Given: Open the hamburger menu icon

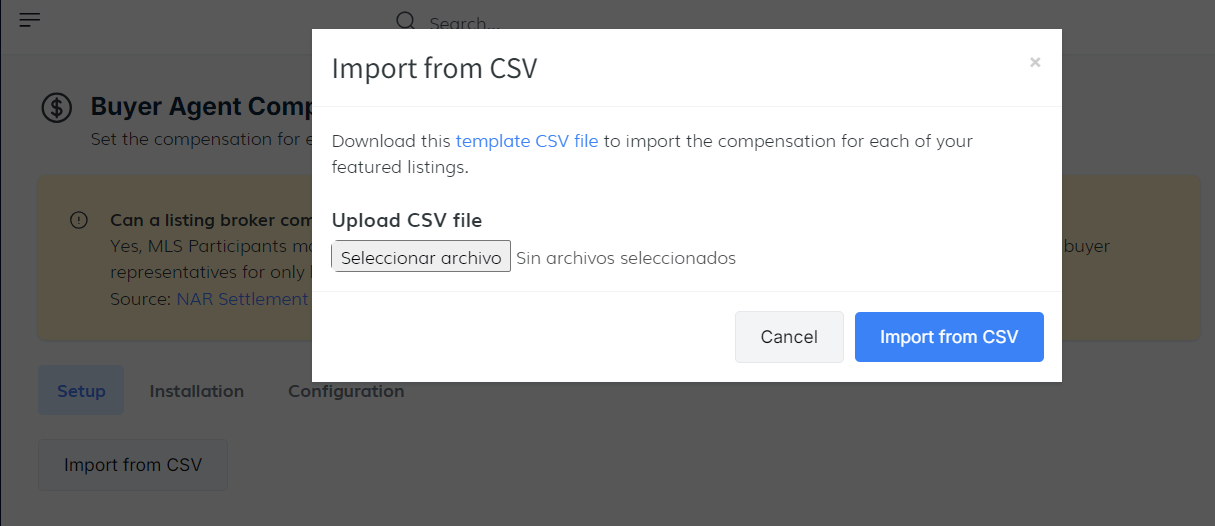Looking at the screenshot, I should (x=30, y=19).
